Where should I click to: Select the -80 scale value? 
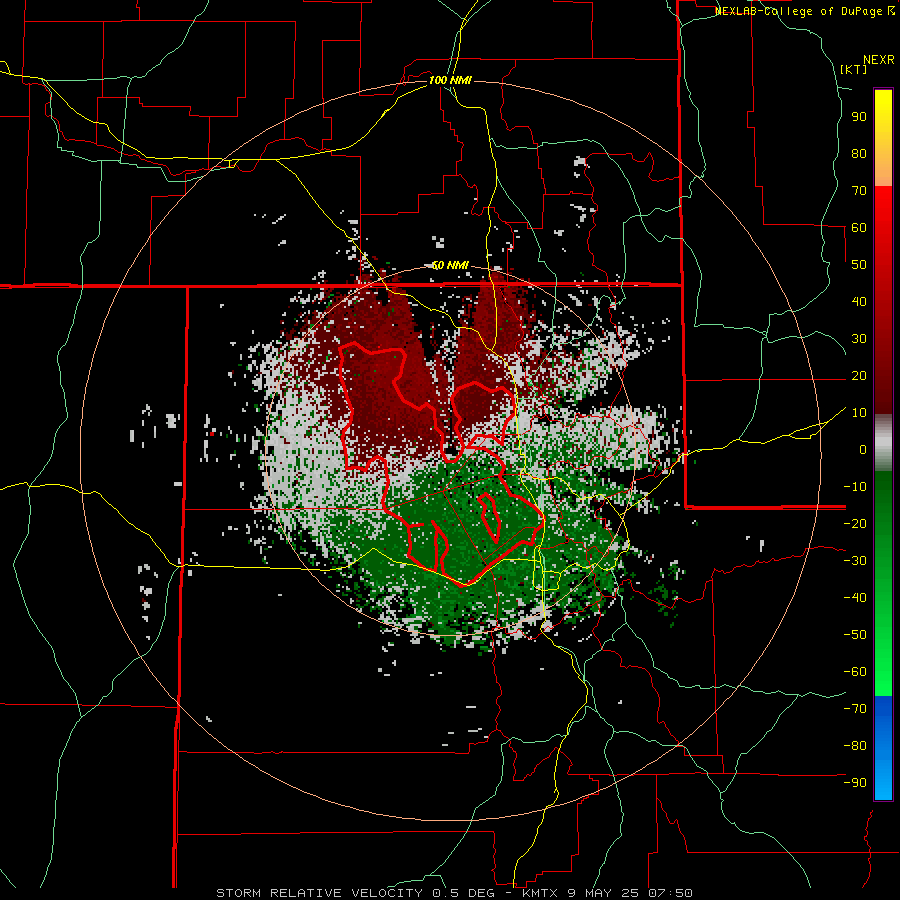click(x=855, y=746)
